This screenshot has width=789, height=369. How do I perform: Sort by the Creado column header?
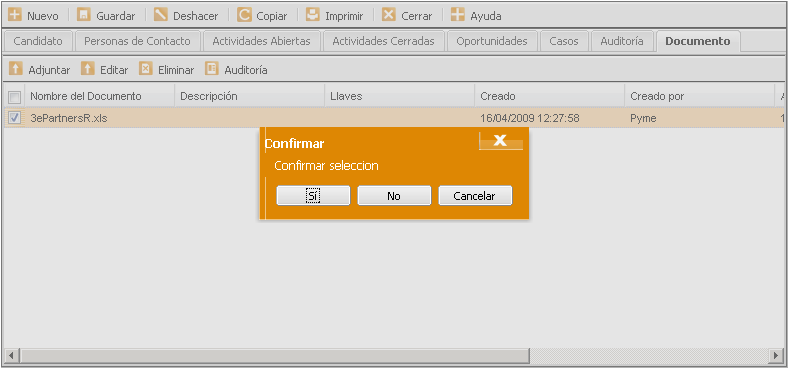pyautogui.click(x=549, y=96)
